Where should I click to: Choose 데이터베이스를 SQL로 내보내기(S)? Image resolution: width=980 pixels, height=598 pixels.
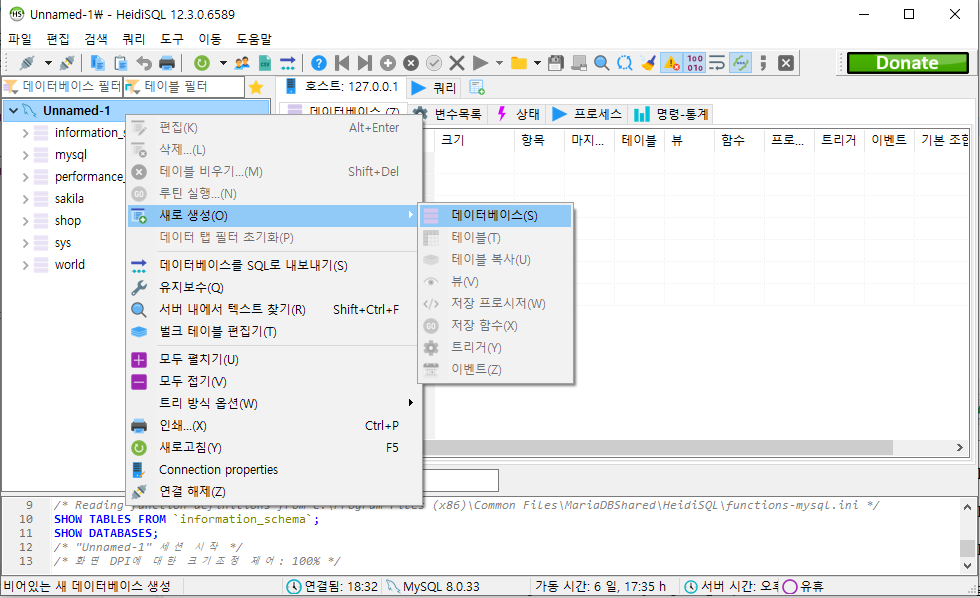[273, 266]
